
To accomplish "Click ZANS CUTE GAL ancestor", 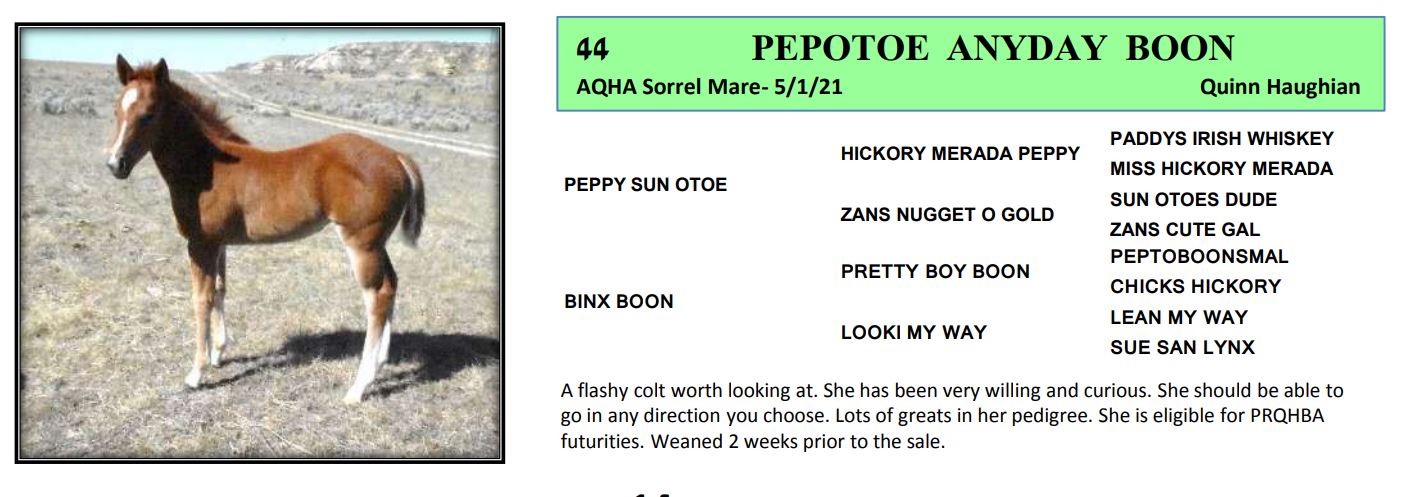I will coord(1185,230).
